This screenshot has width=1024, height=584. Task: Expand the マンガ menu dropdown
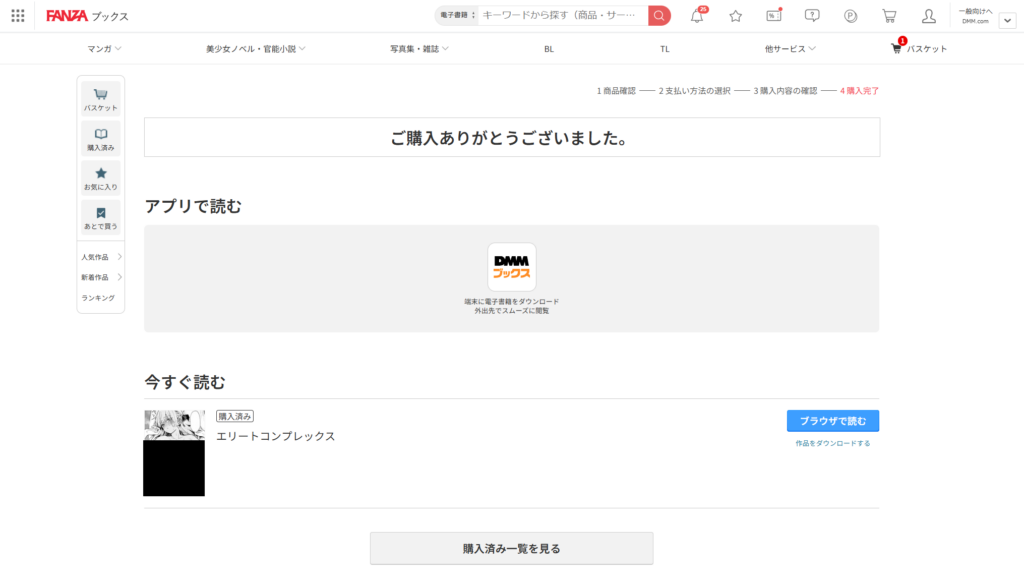point(104,49)
